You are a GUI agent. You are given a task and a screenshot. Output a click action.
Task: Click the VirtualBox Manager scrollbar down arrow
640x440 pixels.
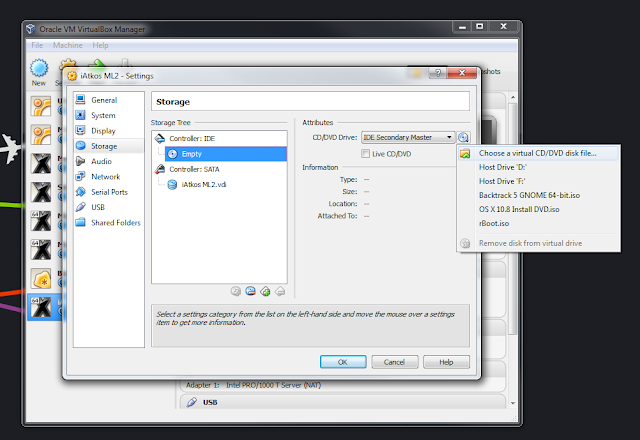[513, 403]
